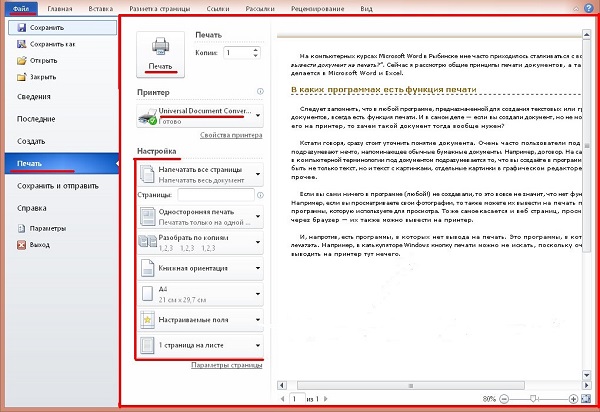600x412 pixels.
Task: Click the Страницы page range input field
Action: [215, 193]
